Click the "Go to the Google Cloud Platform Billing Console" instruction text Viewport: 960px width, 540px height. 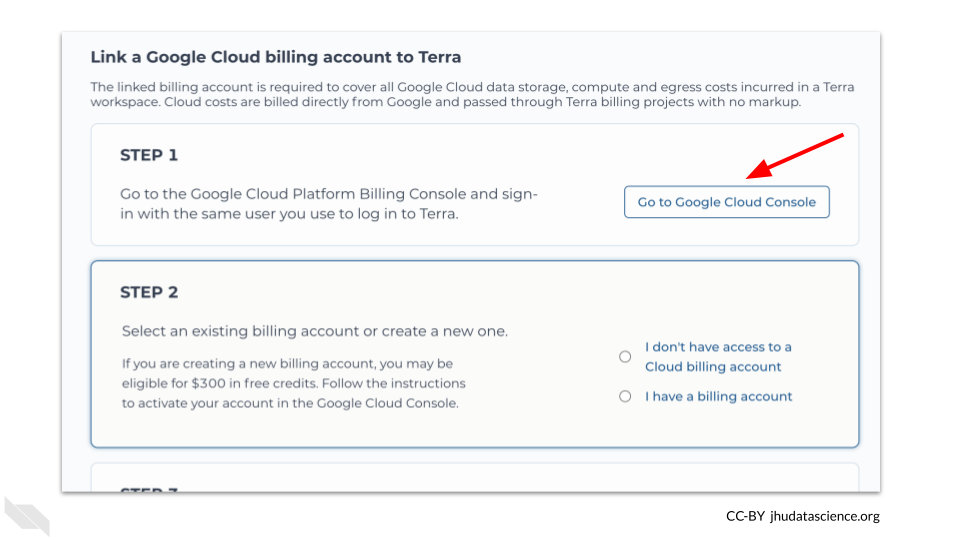pos(329,204)
